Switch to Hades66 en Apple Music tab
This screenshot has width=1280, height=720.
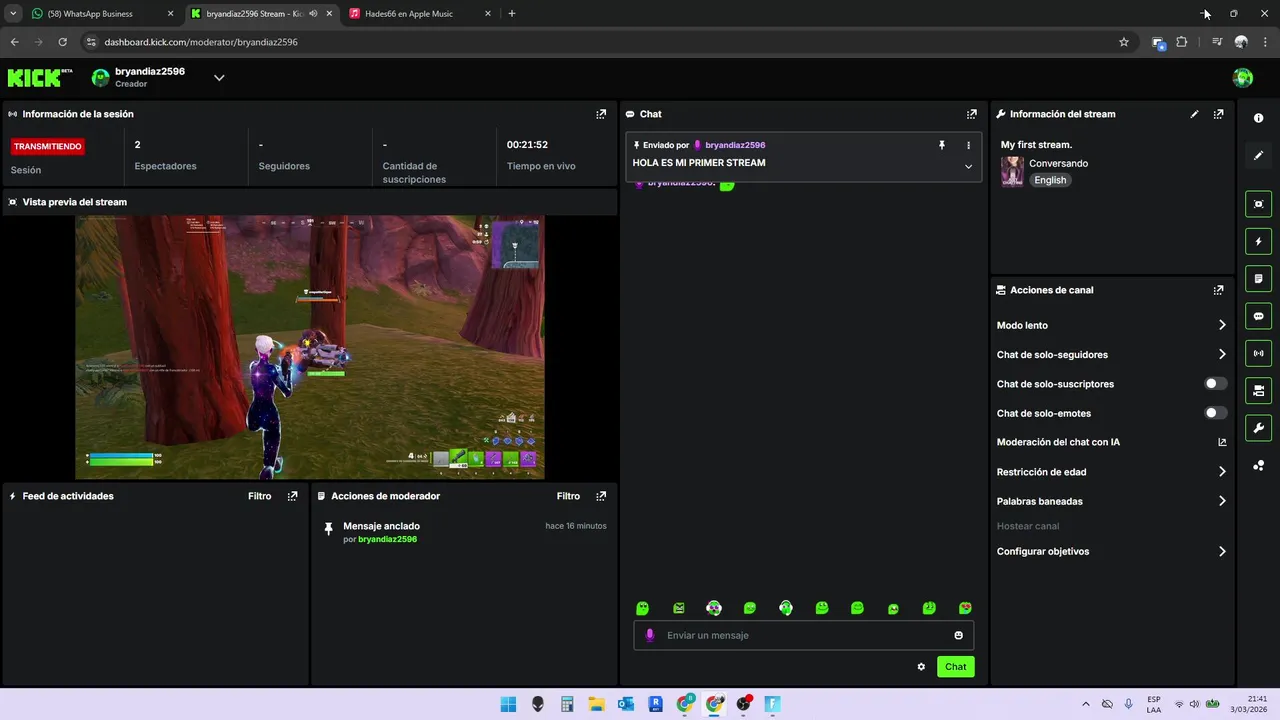coord(420,14)
